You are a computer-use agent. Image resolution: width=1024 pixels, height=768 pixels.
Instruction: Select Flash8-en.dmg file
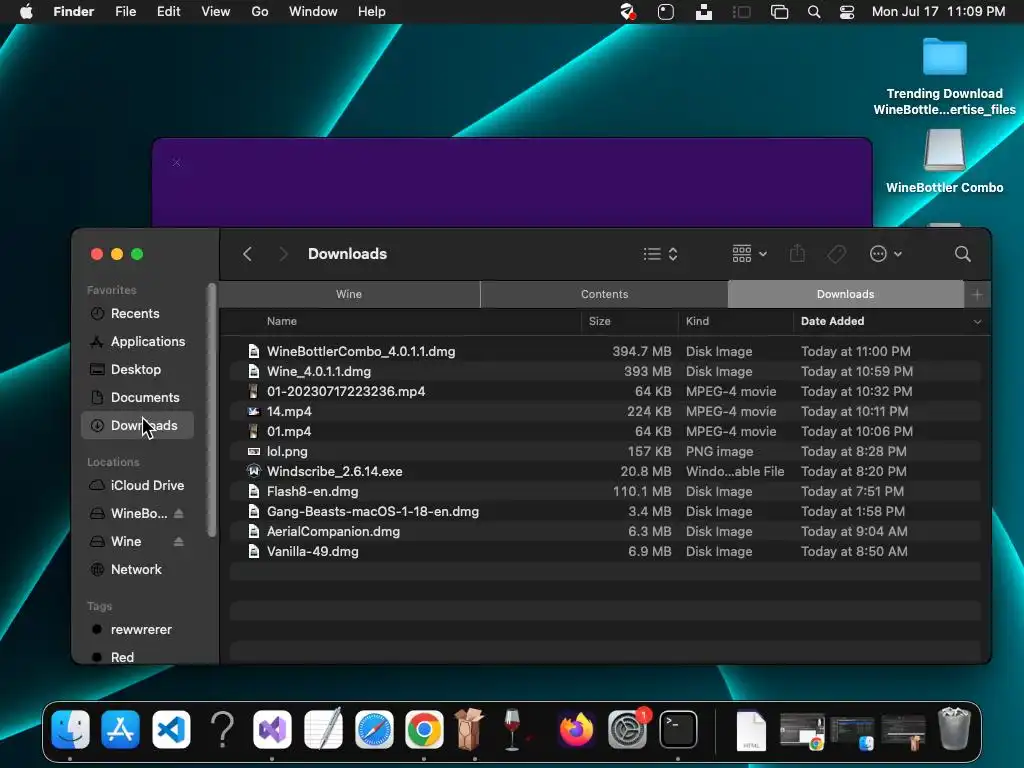[605, 492]
